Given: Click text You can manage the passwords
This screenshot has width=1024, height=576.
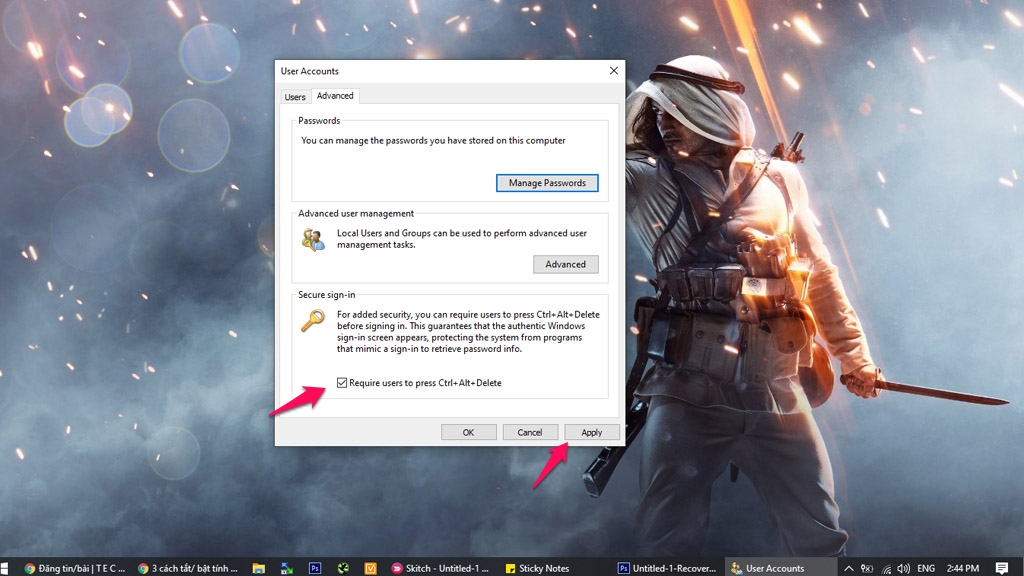Looking at the screenshot, I should [x=433, y=140].
